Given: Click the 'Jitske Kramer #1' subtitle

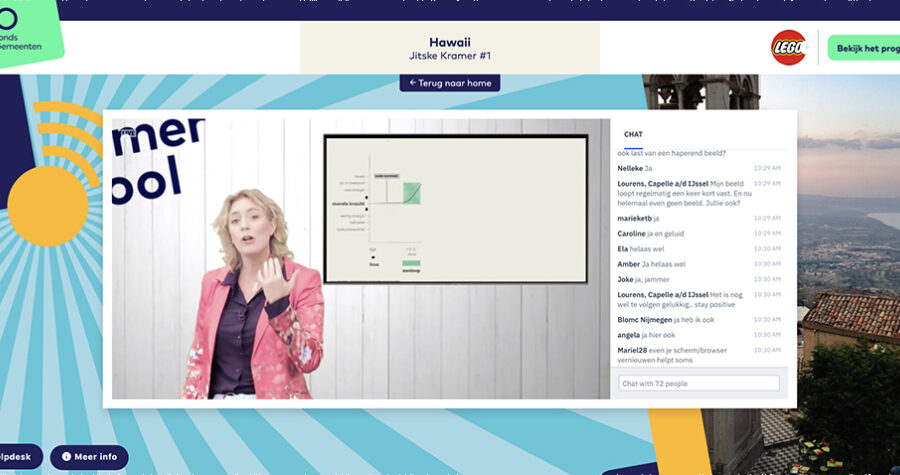Looking at the screenshot, I should 449,56.
